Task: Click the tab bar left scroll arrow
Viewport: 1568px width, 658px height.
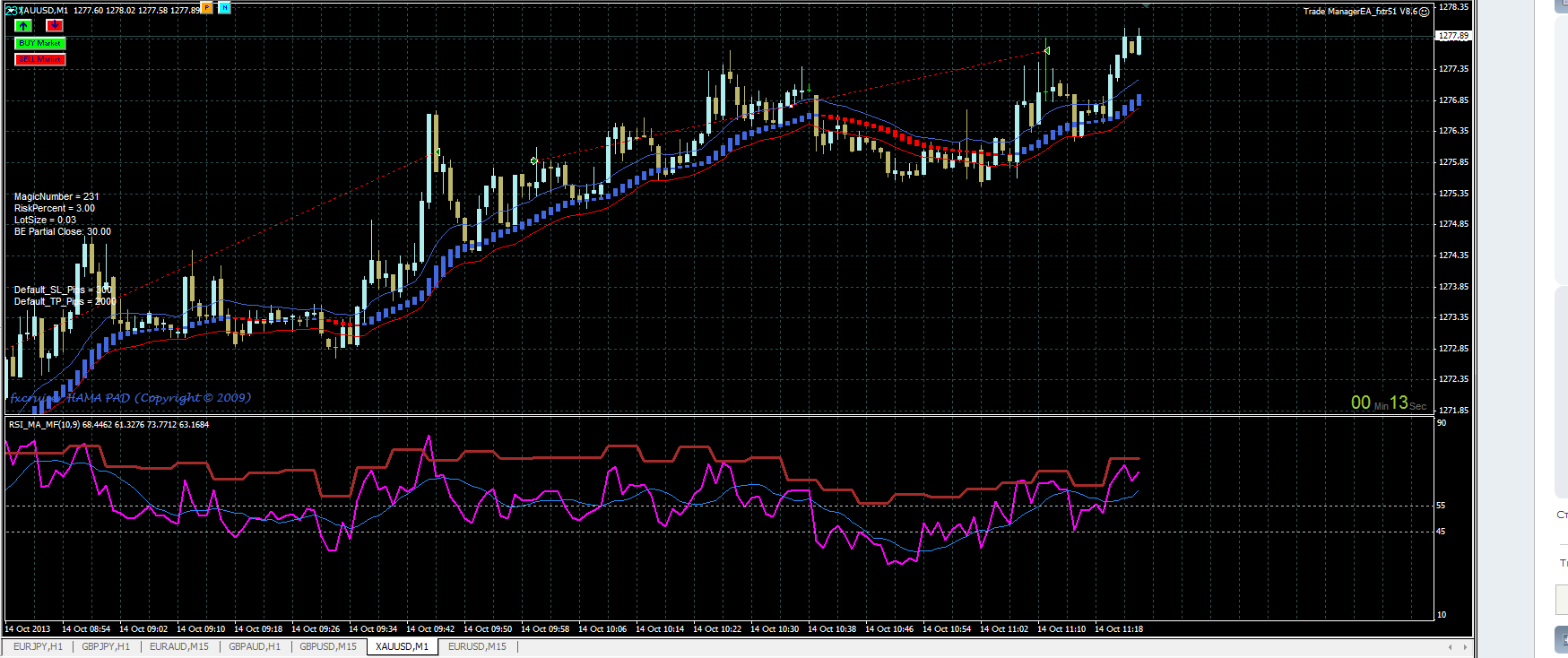Action: click(1451, 646)
